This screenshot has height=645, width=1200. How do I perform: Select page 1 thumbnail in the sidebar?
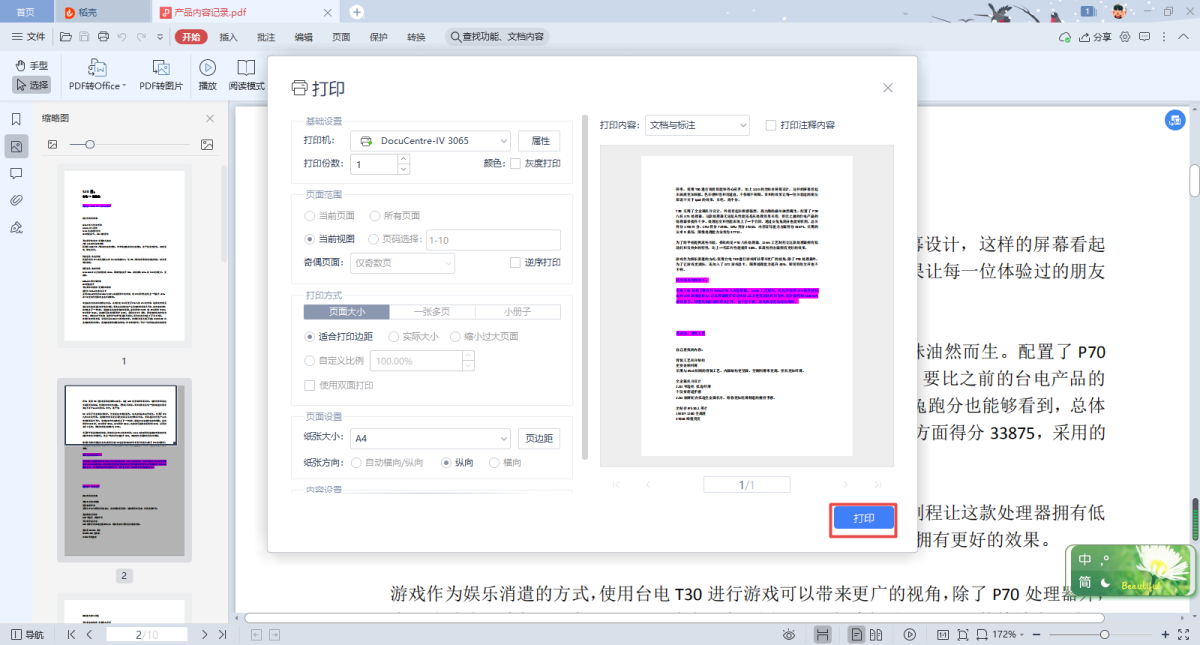124,254
